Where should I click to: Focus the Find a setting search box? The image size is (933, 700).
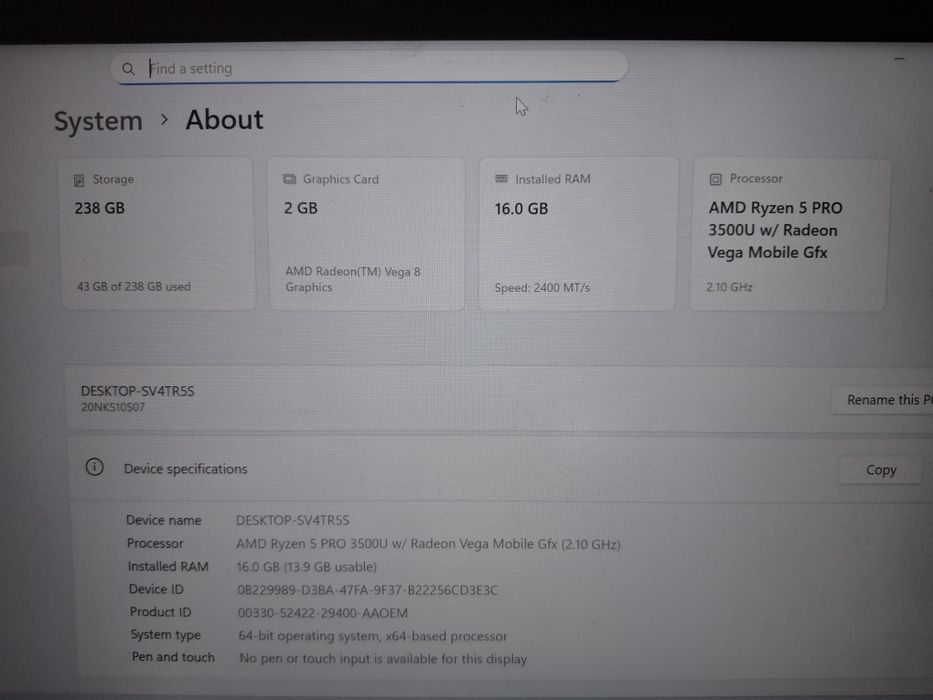[369, 67]
